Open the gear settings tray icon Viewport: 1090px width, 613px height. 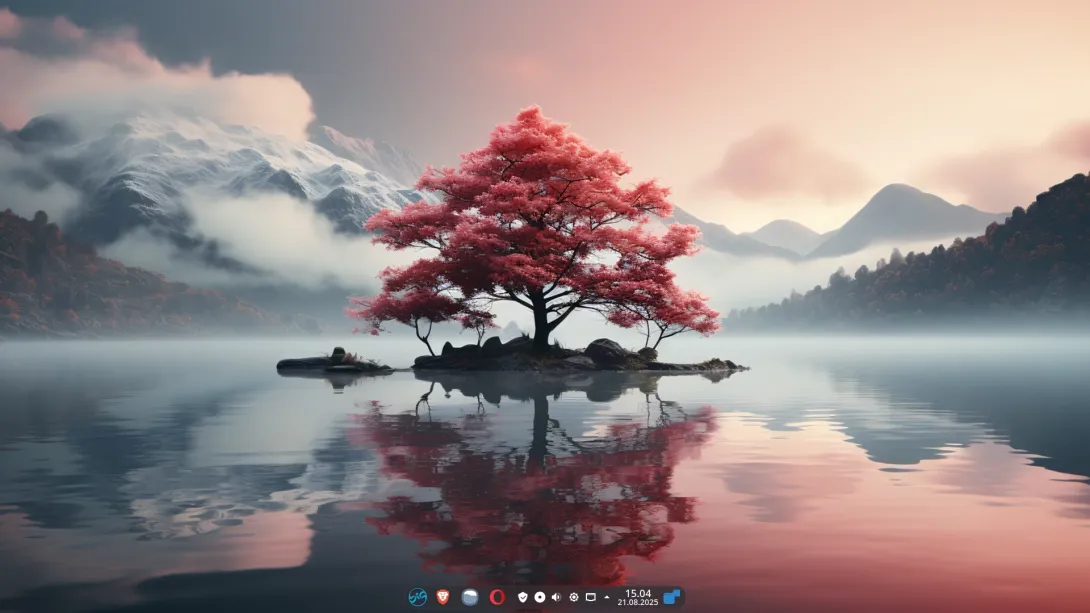[x=574, y=597]
